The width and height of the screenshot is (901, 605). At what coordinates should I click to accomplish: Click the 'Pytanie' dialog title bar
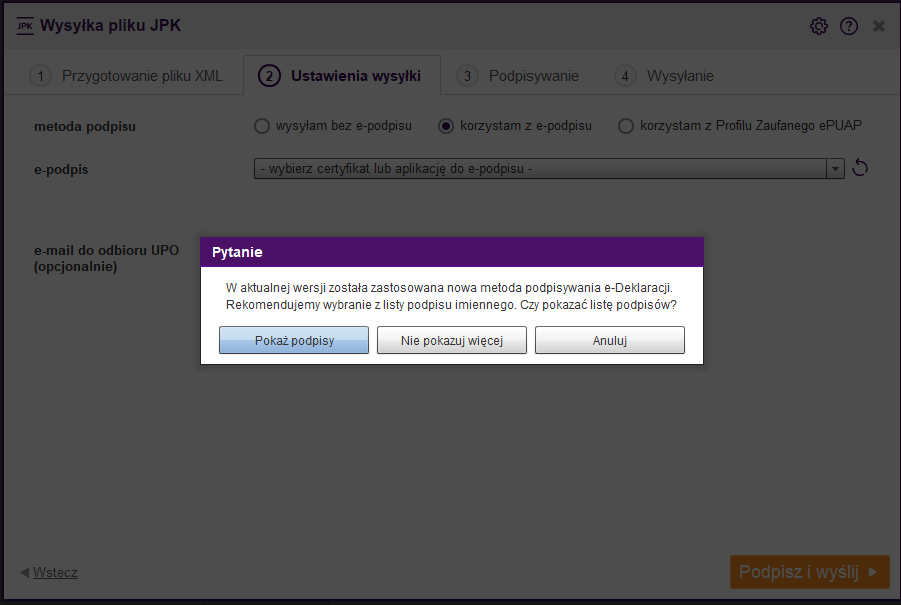point(452,252)
